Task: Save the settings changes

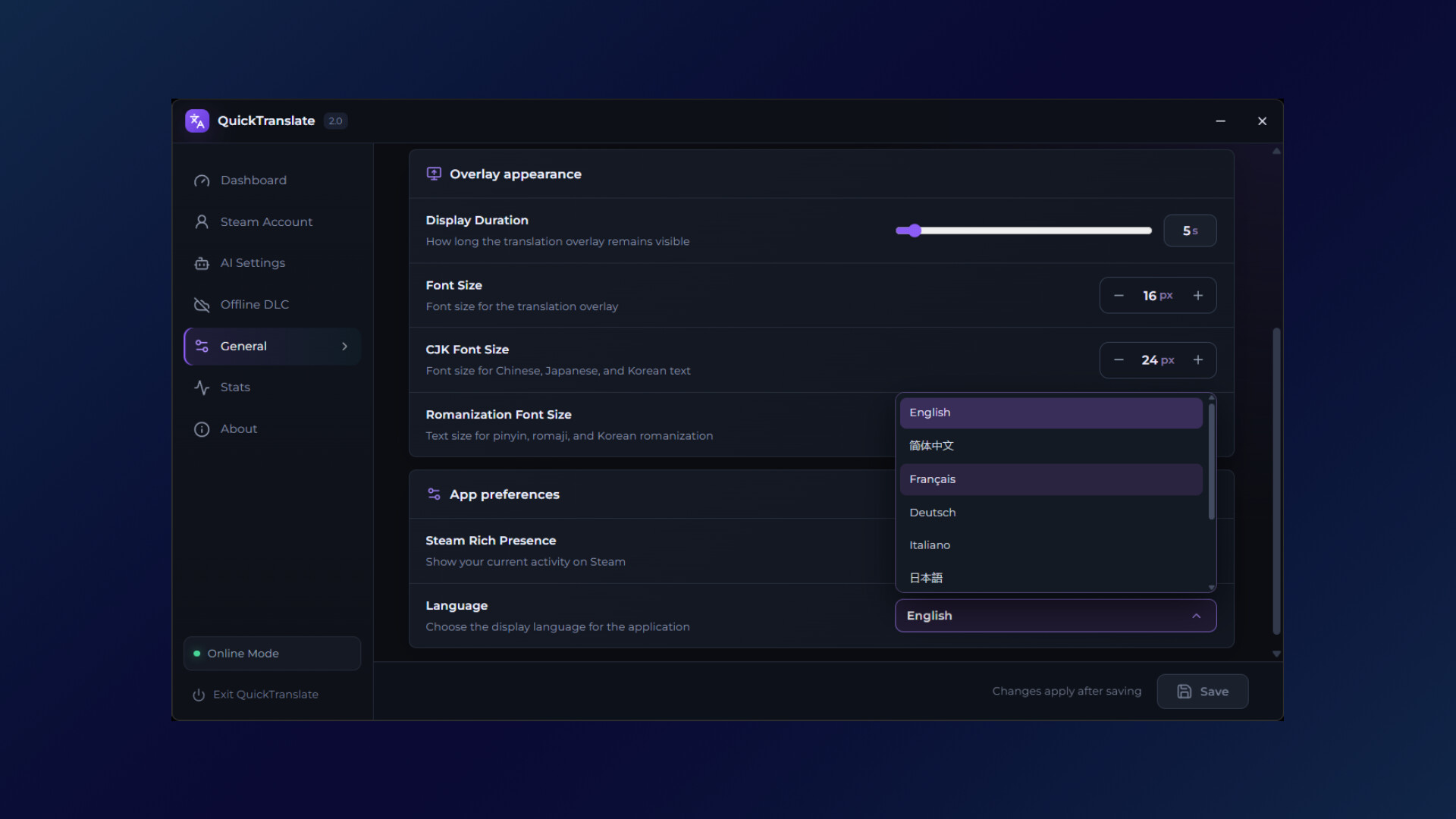Action: tap(1203, 692)
